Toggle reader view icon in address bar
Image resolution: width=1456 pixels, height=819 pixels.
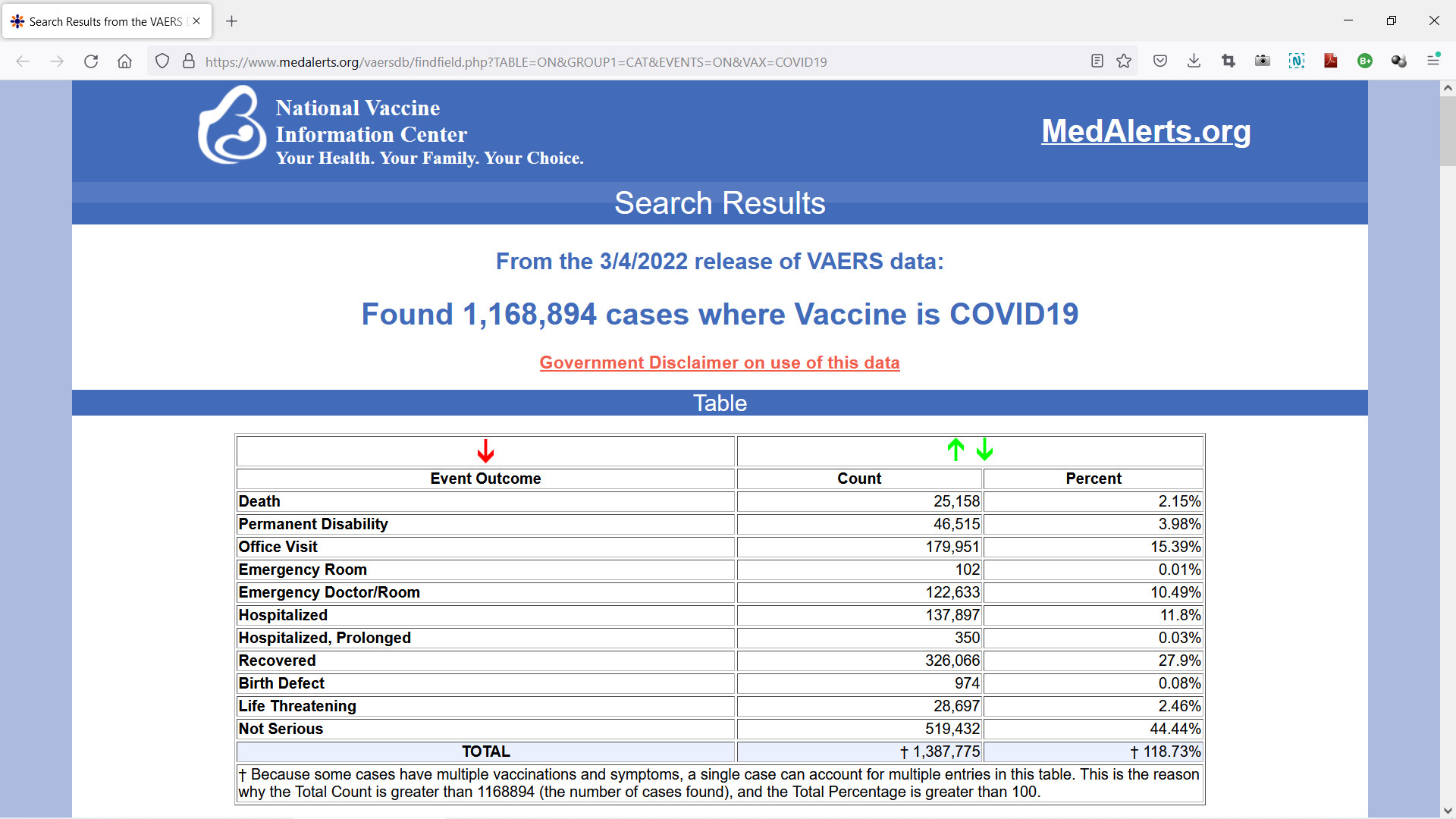click(1097, 61)
